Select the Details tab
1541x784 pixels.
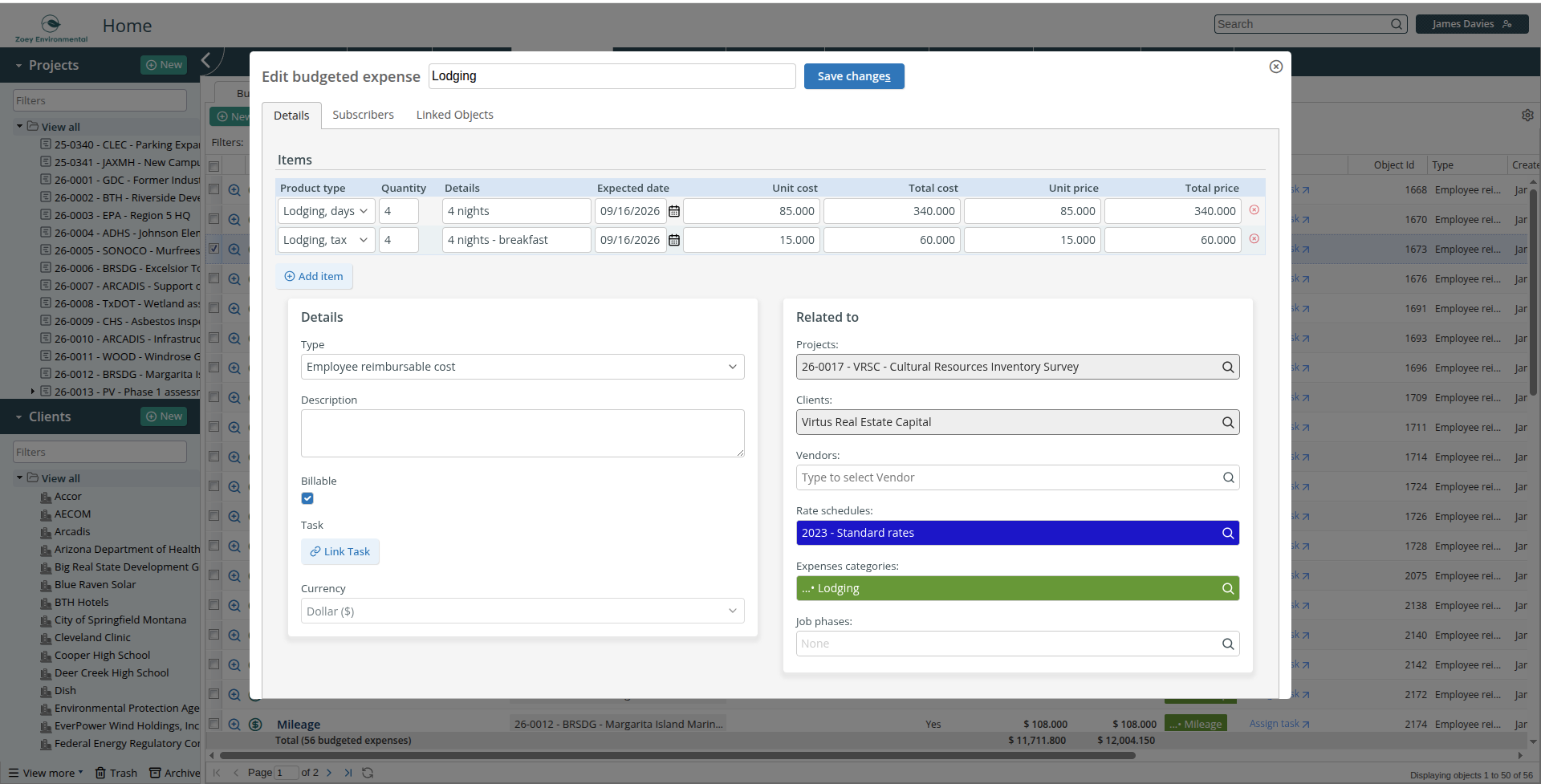point(291,116)
